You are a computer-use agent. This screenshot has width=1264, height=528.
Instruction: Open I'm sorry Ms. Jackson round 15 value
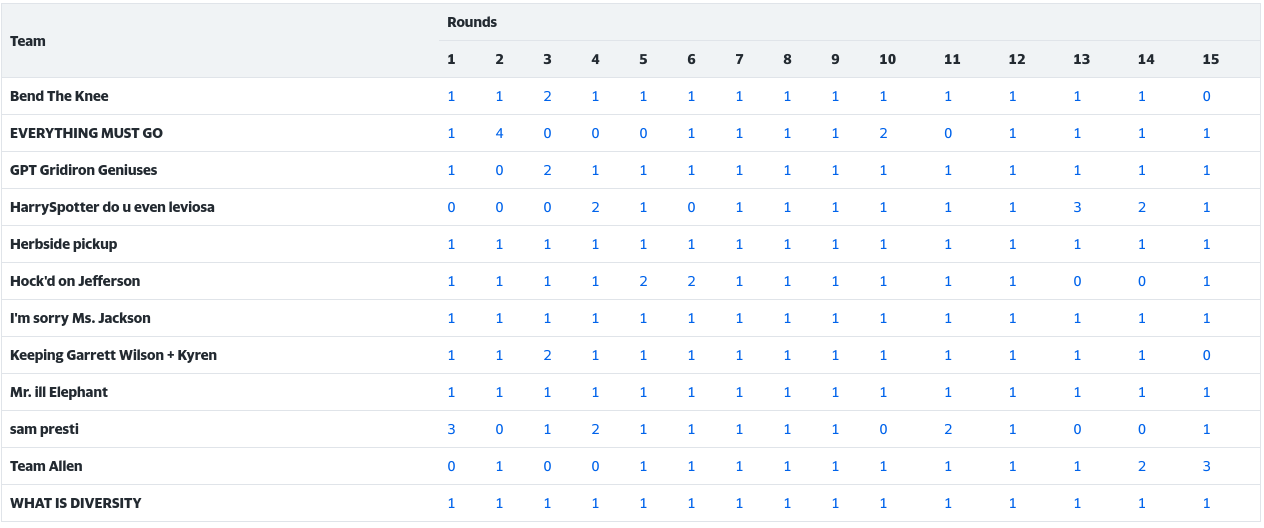coord(1207,319)
